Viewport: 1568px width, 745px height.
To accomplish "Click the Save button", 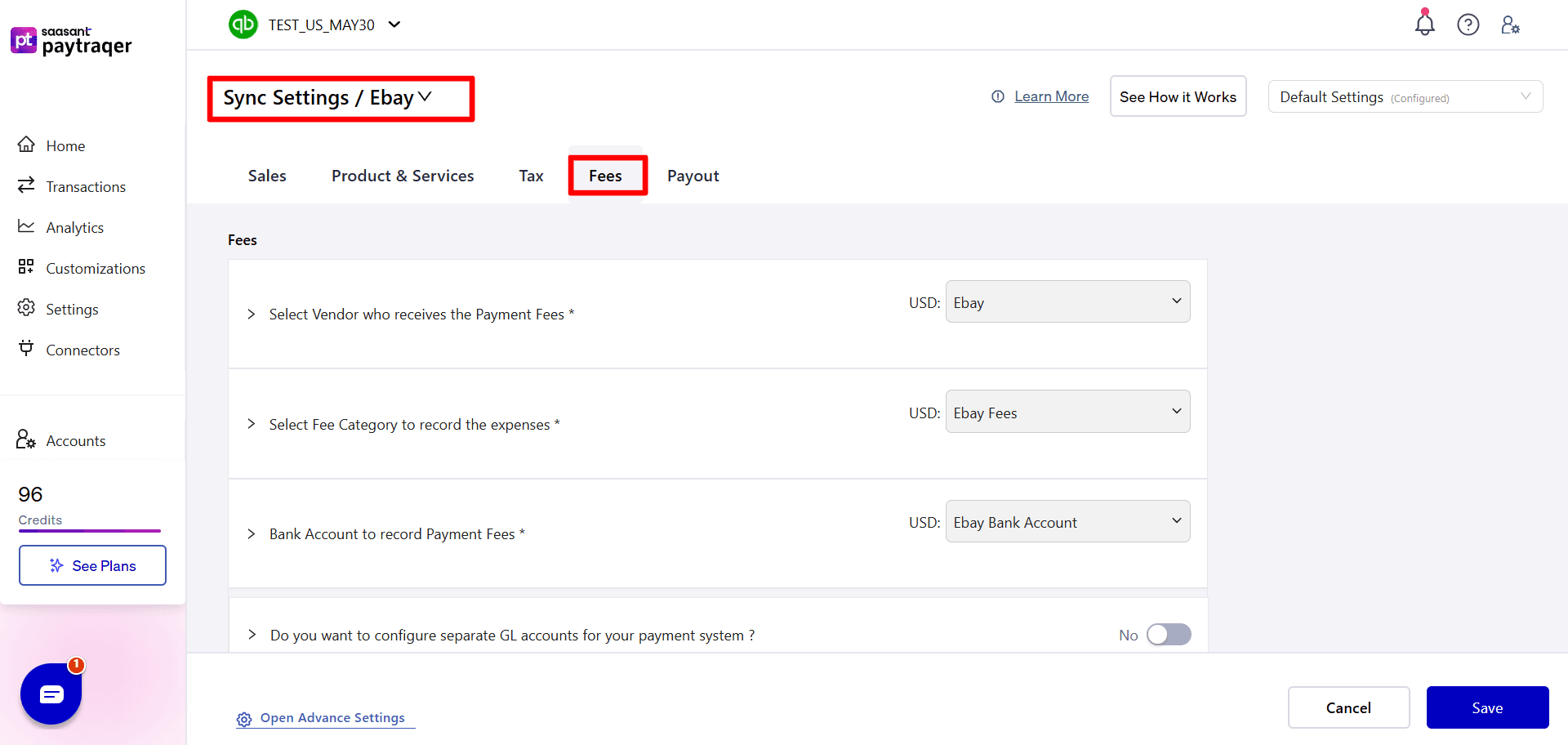I will coord(1487,707).
